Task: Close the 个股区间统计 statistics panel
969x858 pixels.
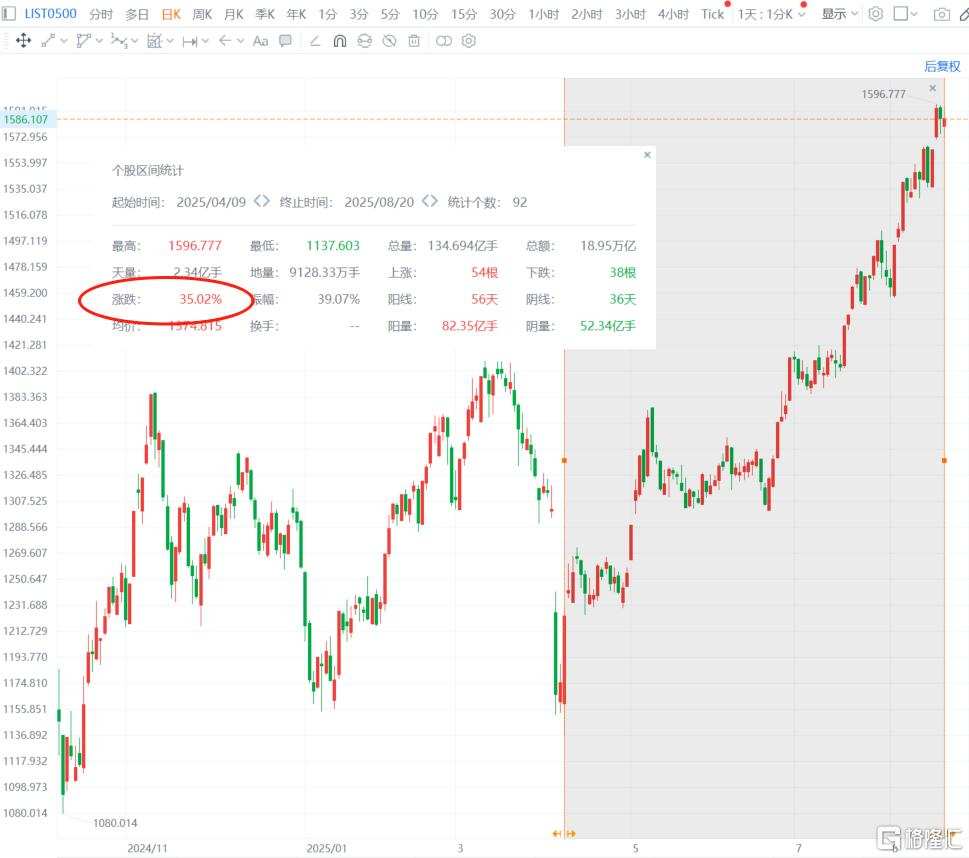Action: [x=647, y=155]
